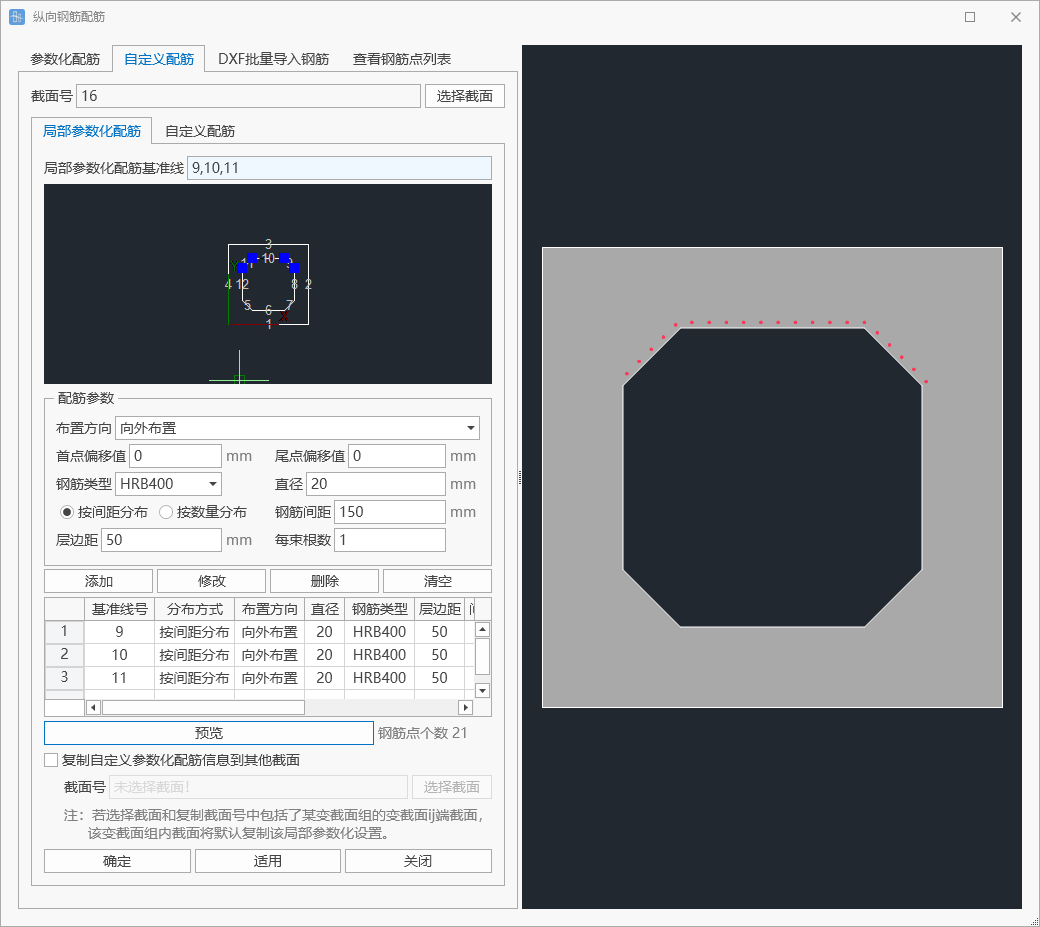This screenshot has height=927, width=1040.
Task: Select table row 1 header
Action: pyautogui.click(x=64, y=631)
